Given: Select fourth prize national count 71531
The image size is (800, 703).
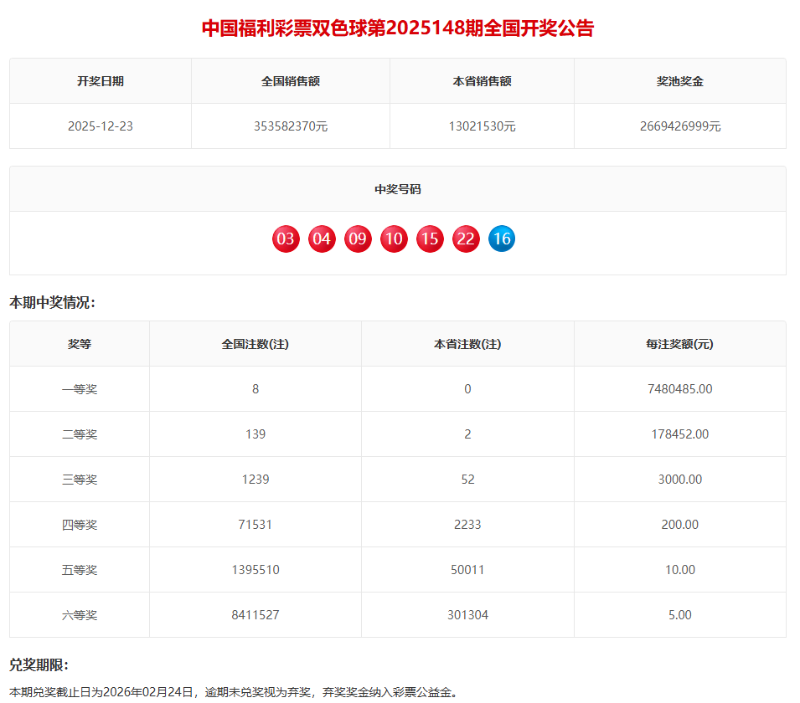Looking at the screenshot, I should [x=255, y=525].
